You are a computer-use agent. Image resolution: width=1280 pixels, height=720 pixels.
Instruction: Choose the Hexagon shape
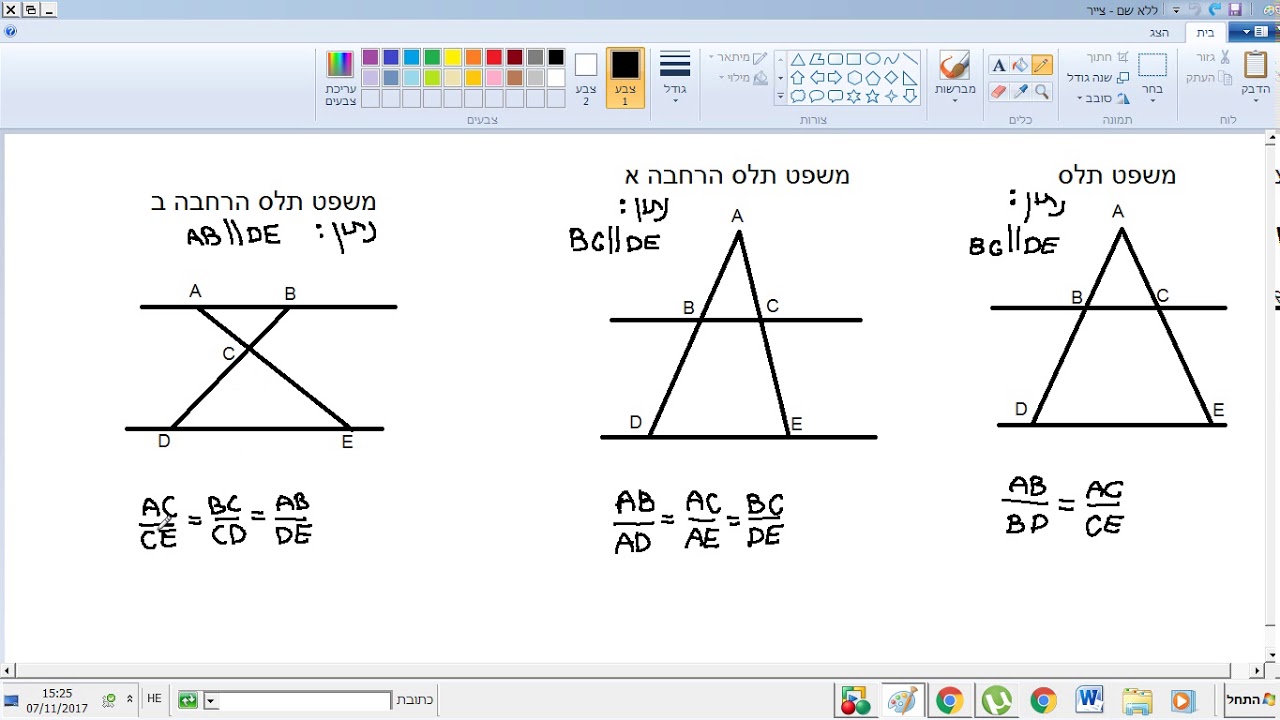click(854, 77)
